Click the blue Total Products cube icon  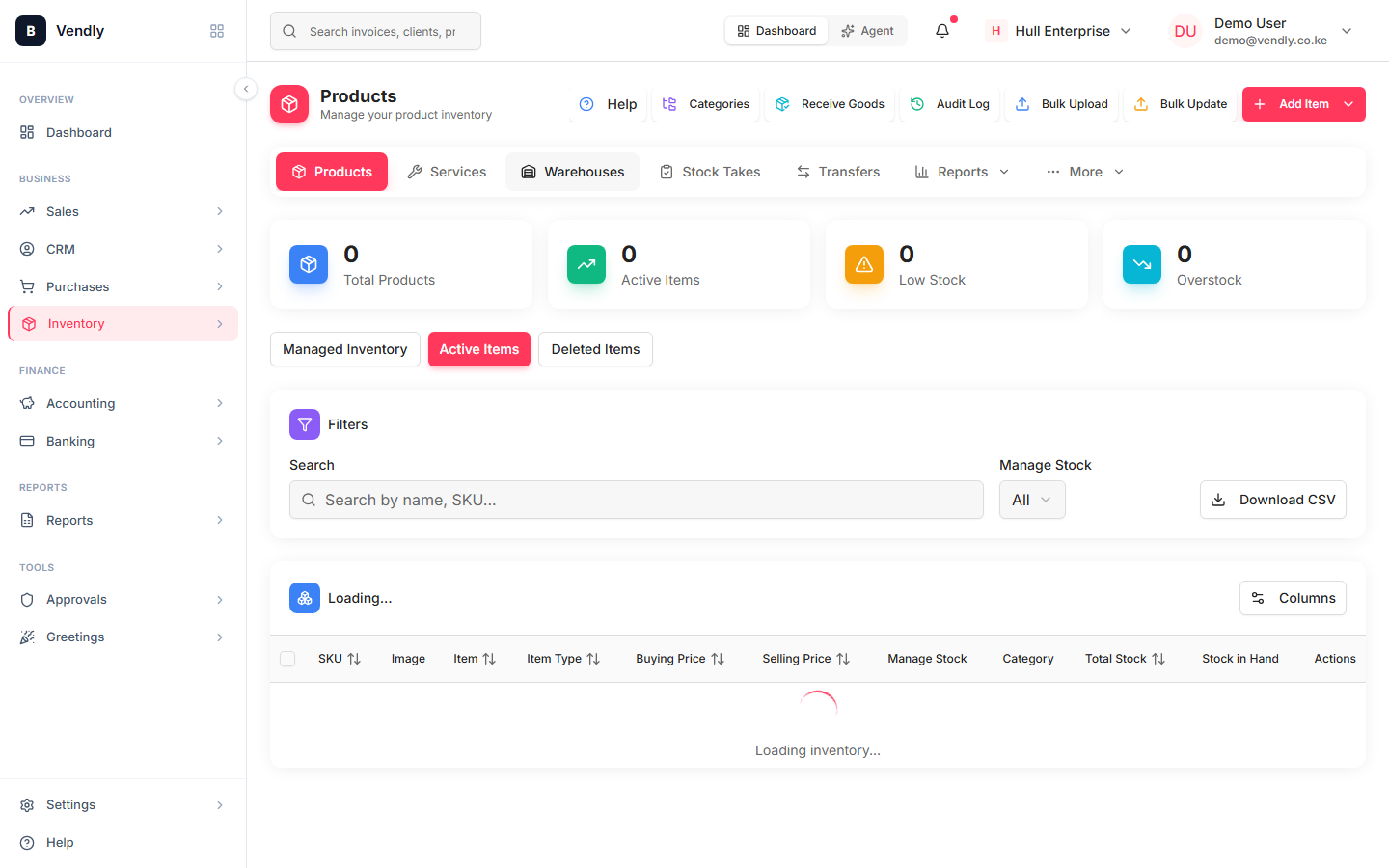click(x=309, y=264)
